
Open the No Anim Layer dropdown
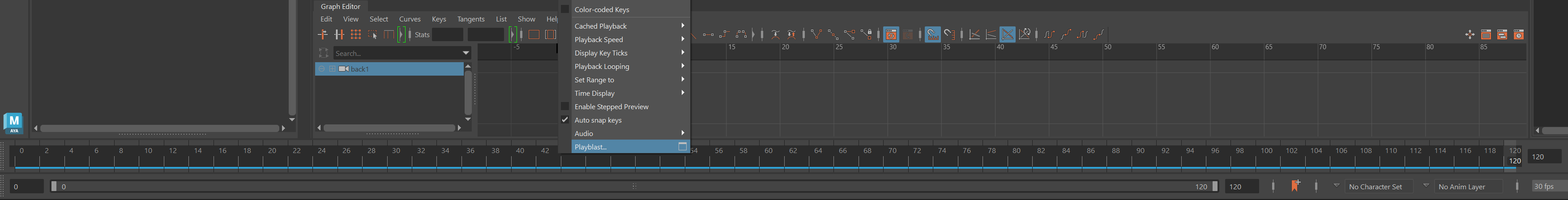[1426, 185]
